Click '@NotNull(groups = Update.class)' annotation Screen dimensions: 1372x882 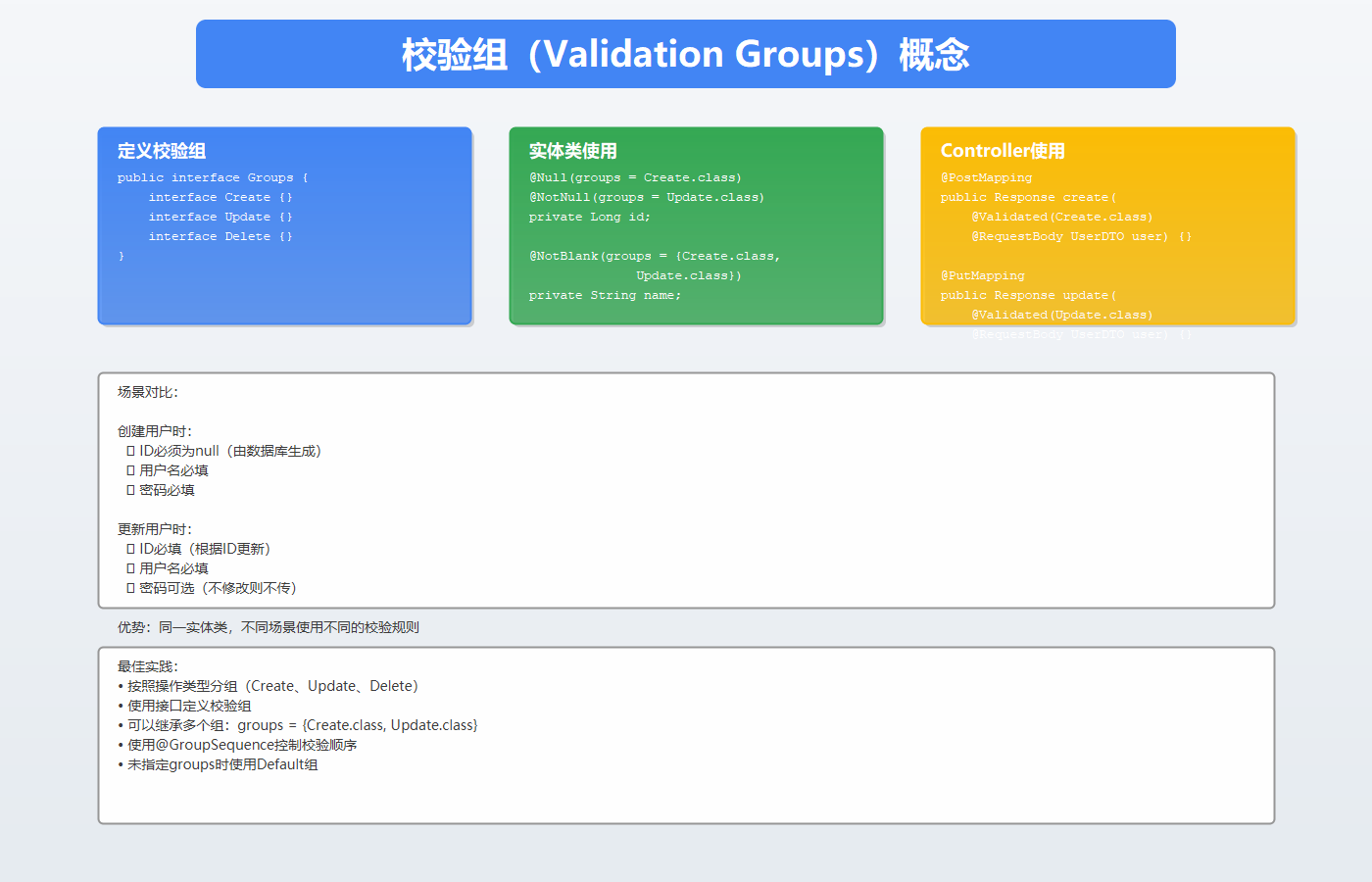click(647, 197)
